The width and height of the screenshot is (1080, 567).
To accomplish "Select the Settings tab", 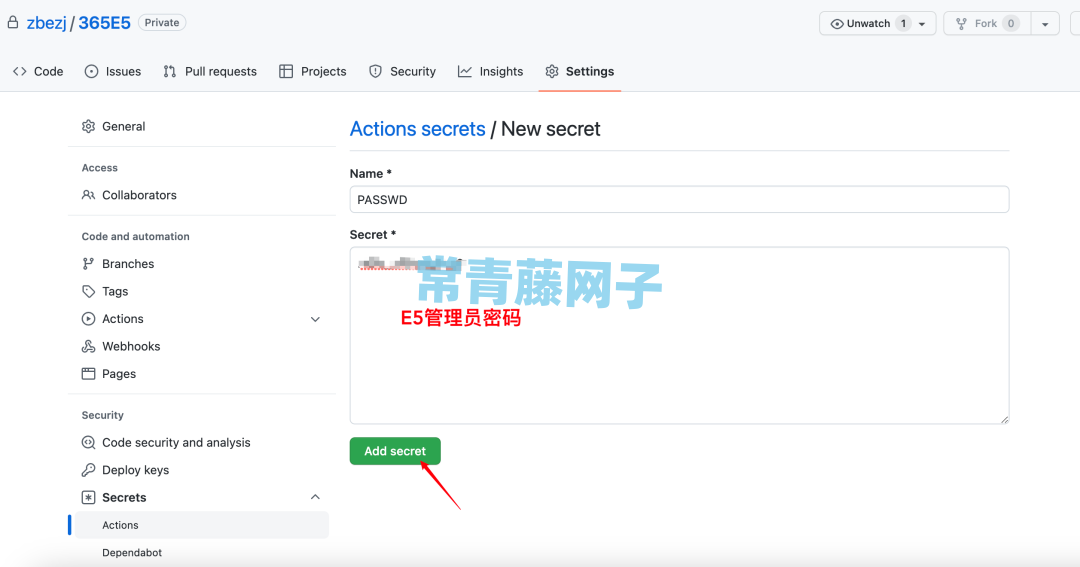I will (580, 72).
